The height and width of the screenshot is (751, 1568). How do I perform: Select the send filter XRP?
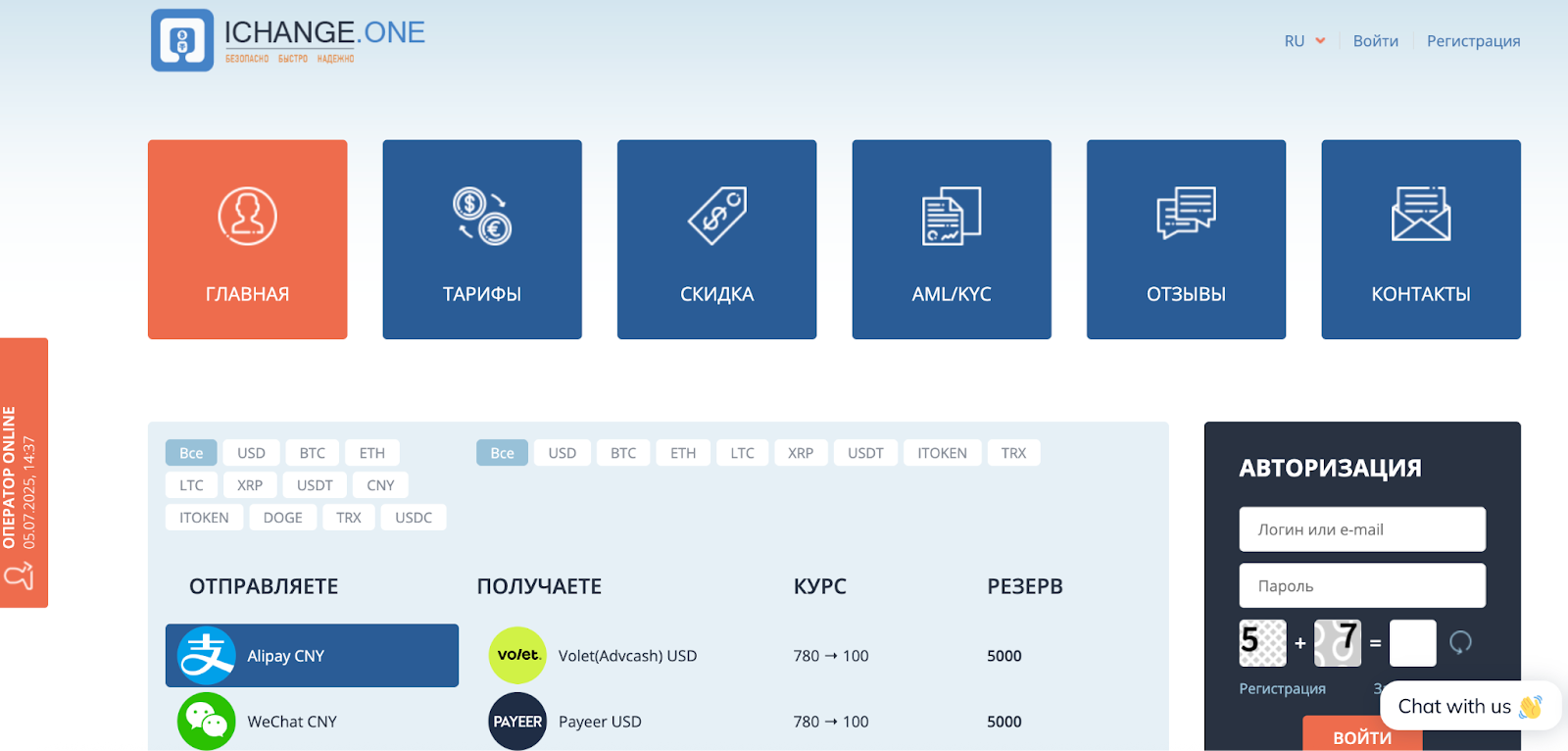pyautogui.click(x=250, y=485)
